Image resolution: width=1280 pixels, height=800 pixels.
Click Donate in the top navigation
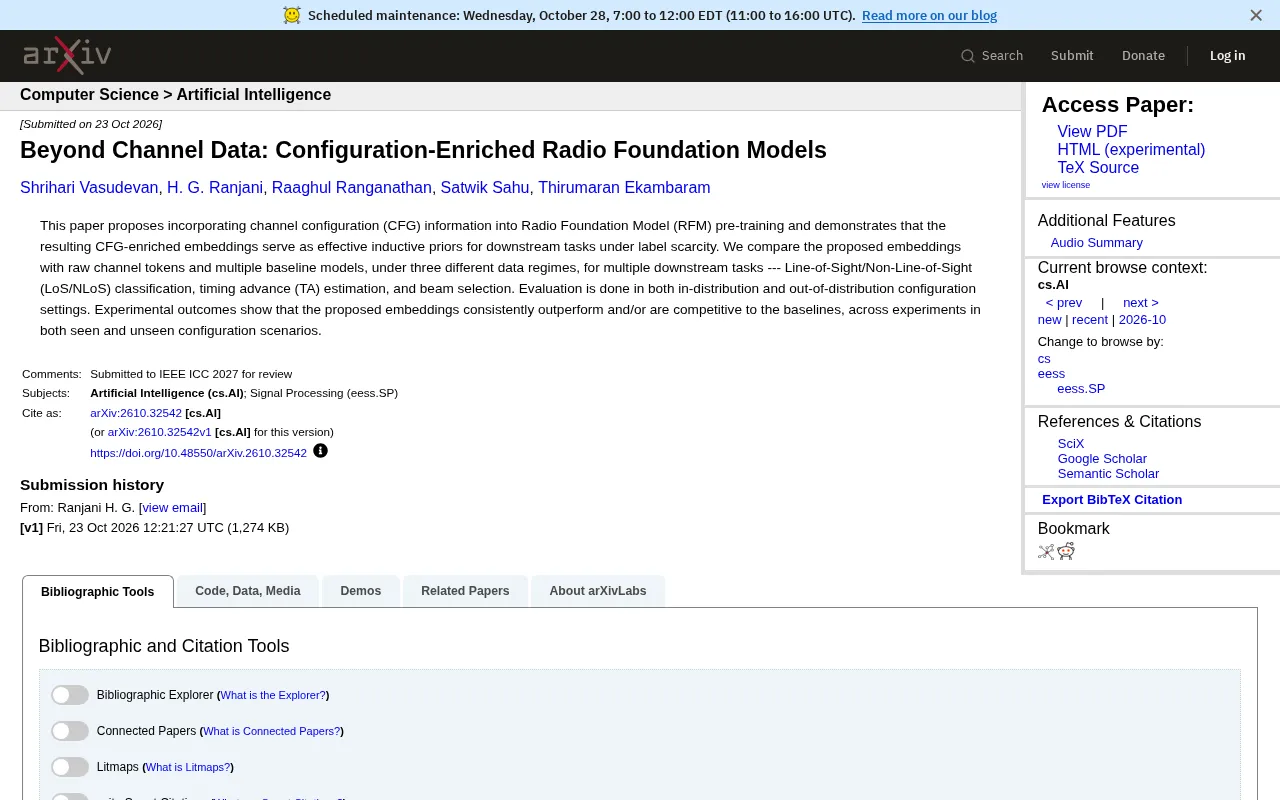(1143, 56)
